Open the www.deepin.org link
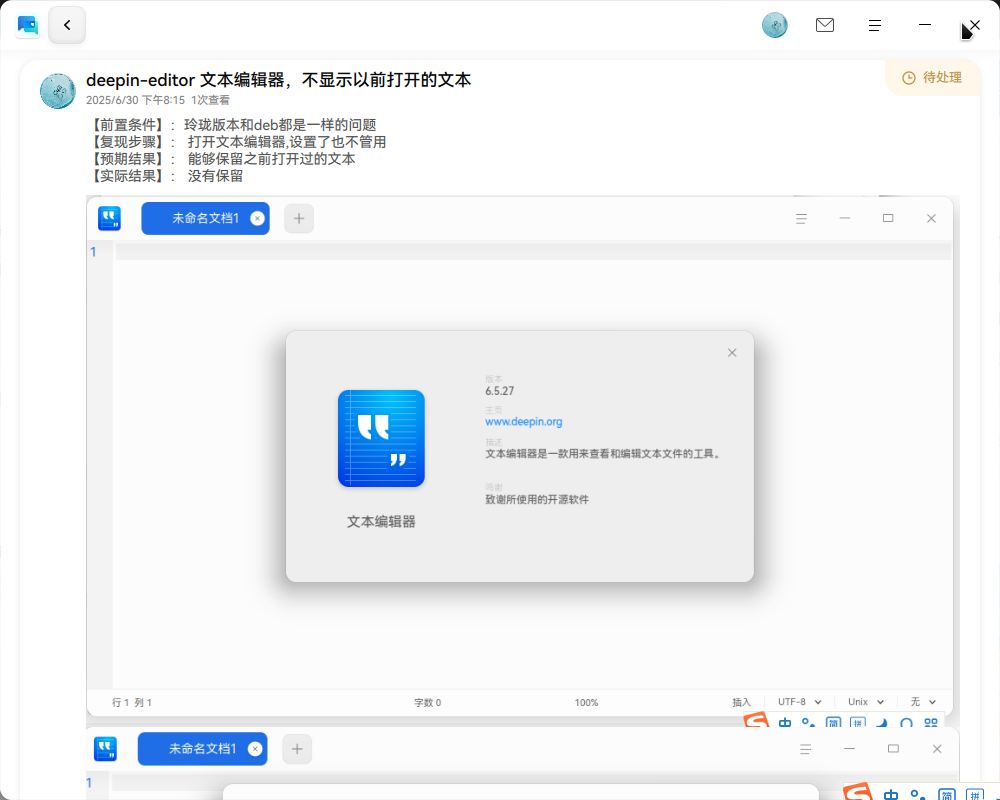The height and width of the screenshot is (800, 1000). click(524, 422)
